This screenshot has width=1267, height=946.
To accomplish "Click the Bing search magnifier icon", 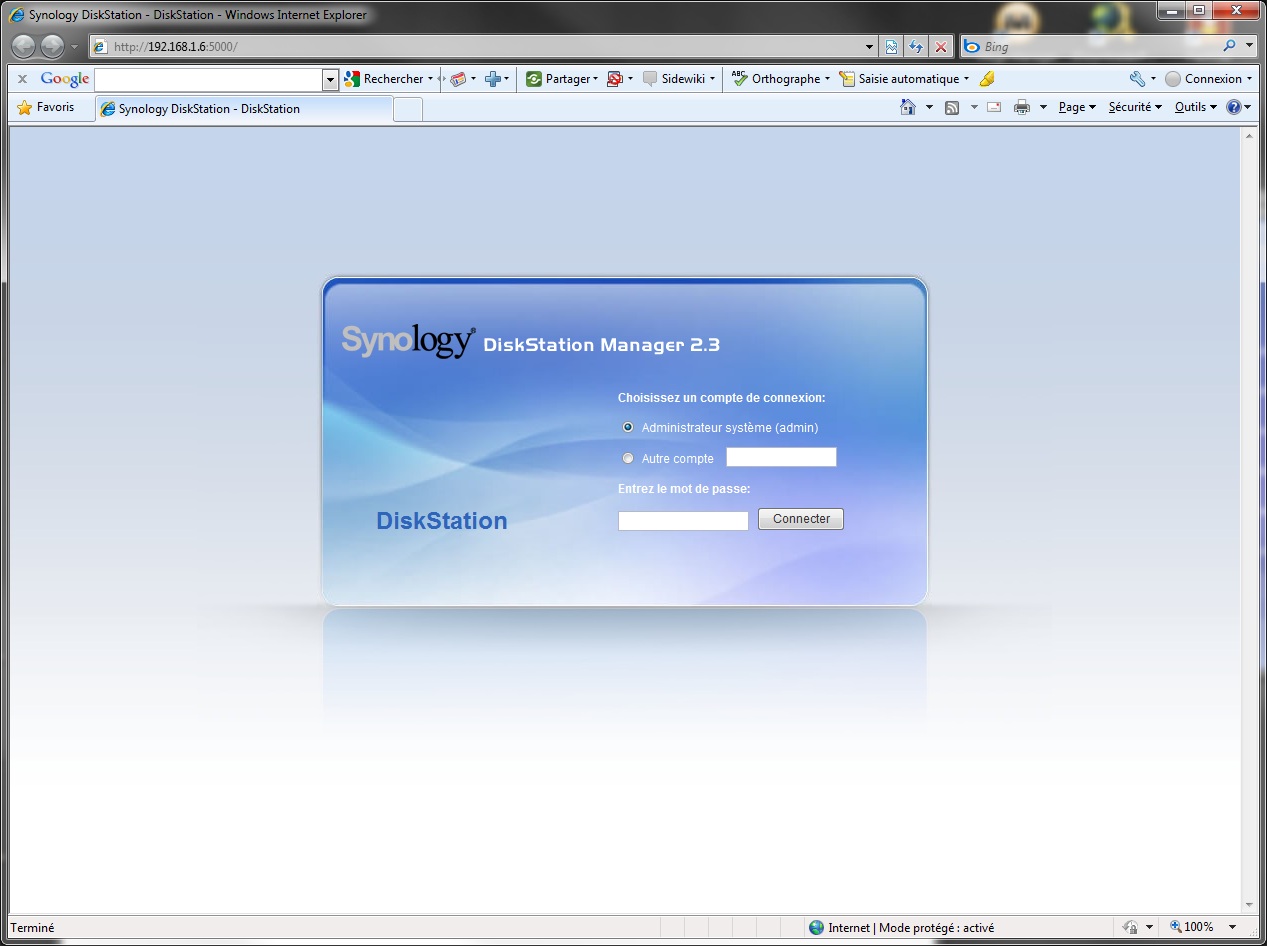I will point(1229,46).
